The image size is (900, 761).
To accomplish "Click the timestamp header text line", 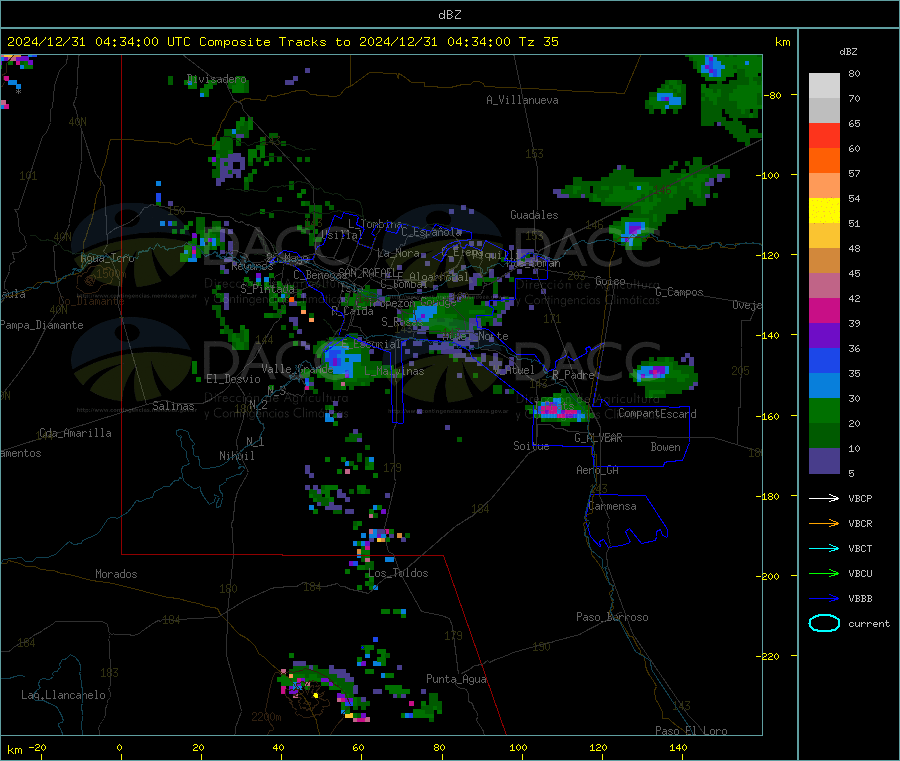I will 282,42.
